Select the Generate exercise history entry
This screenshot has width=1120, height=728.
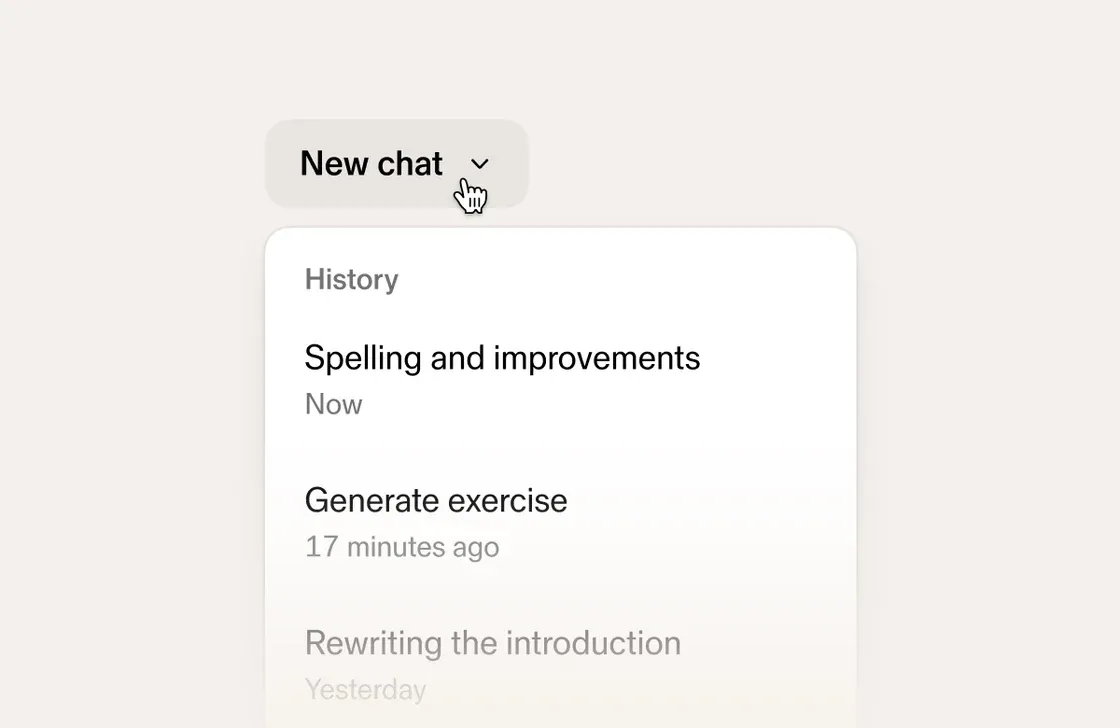click(x=436, y=500)
